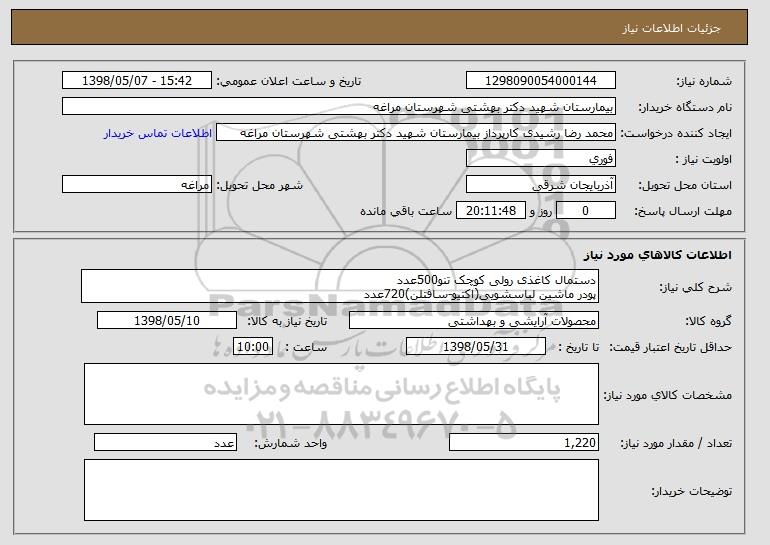The height and width of the screenshot is (545, 770).
Task: Click the label توضیحات خریدار
Action: 691,491
